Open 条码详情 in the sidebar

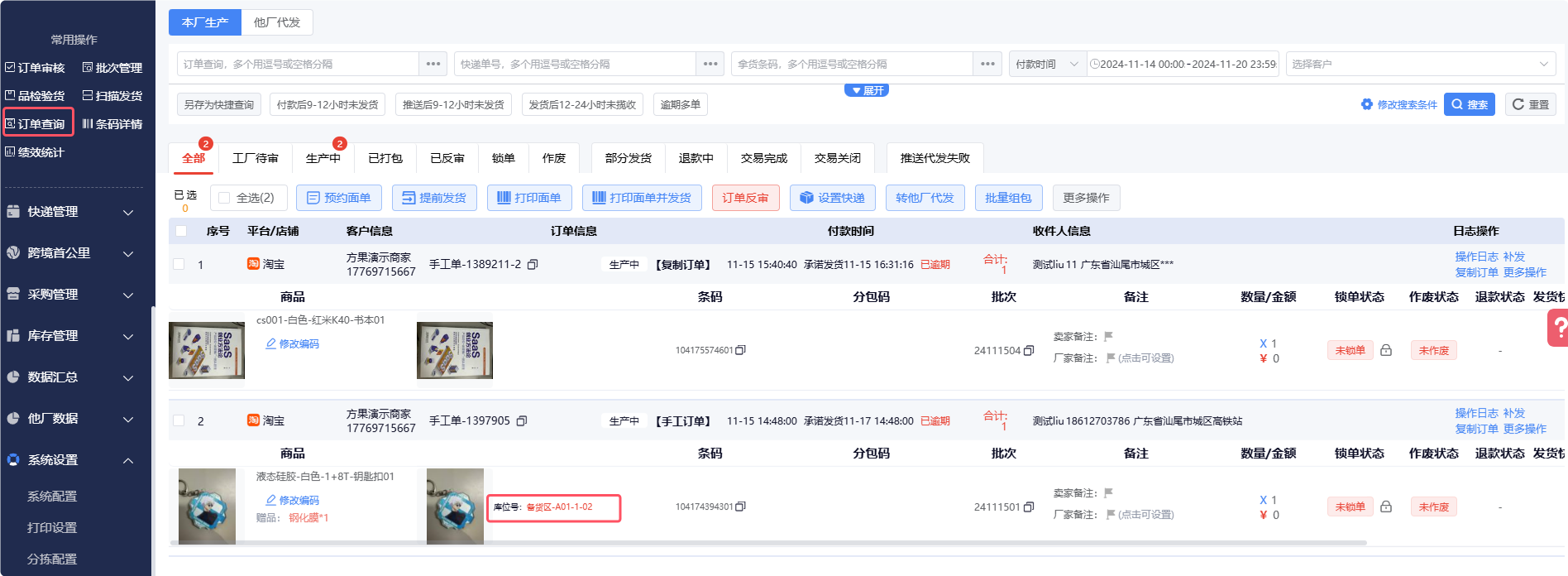(112, 124)
